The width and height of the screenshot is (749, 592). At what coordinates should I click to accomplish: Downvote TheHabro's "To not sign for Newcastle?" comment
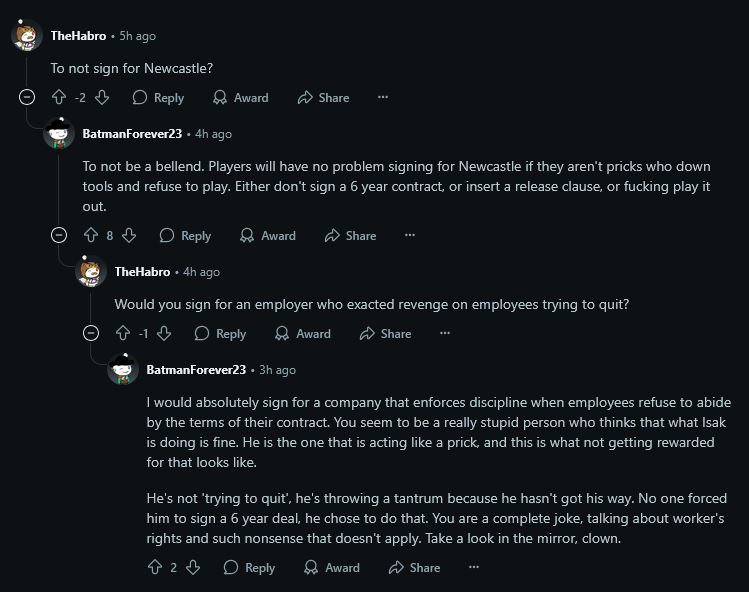coord(102,98)
